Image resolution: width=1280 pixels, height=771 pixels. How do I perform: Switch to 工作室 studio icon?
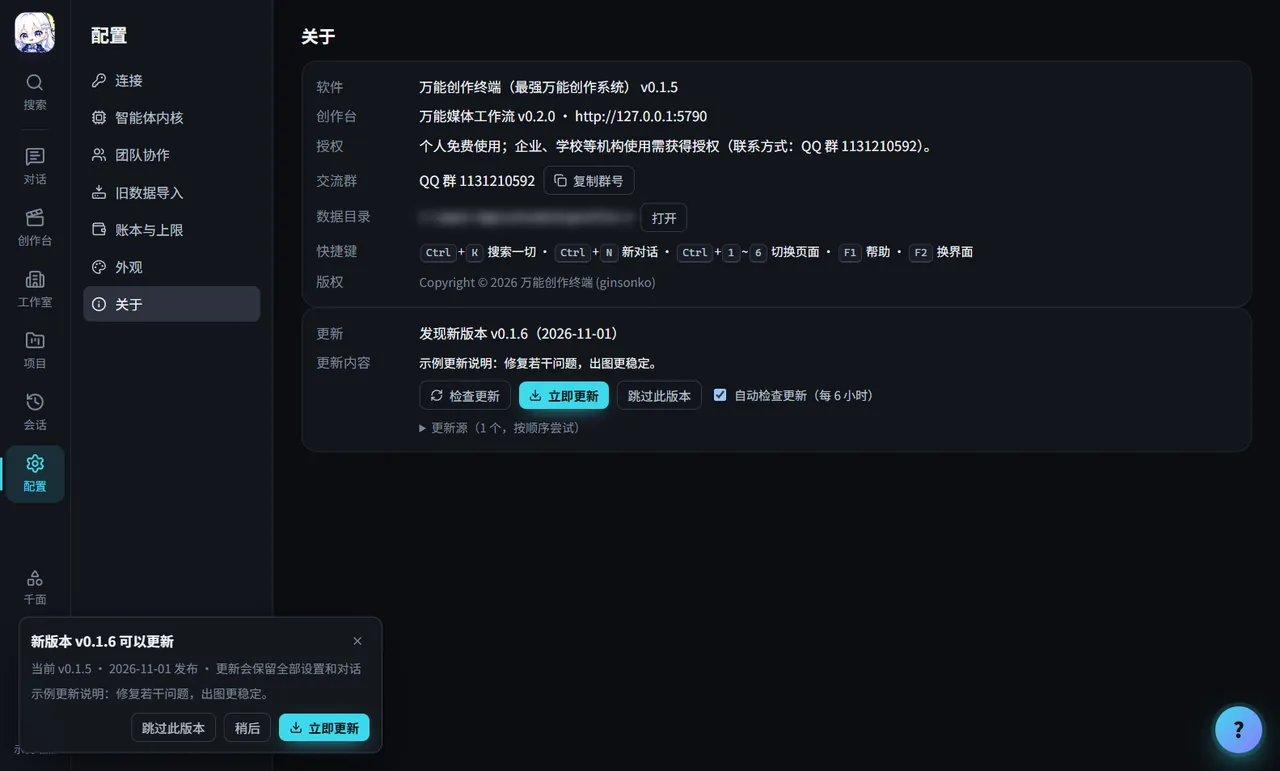coord(35,288)
